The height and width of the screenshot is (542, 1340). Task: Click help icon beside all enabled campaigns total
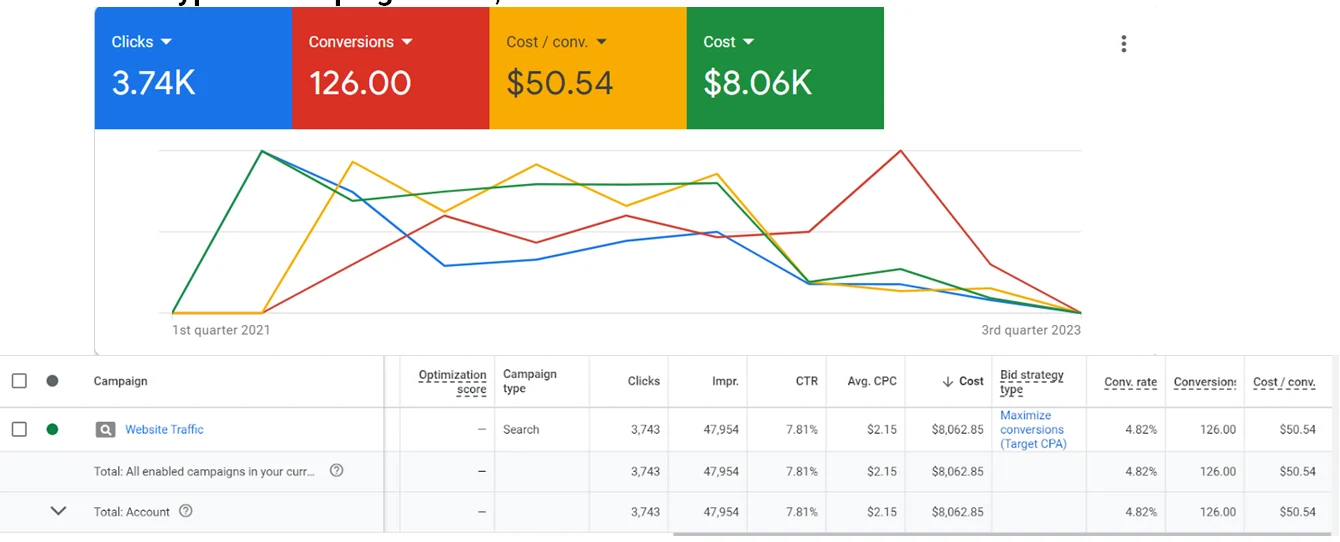click(x=336, y=471)
